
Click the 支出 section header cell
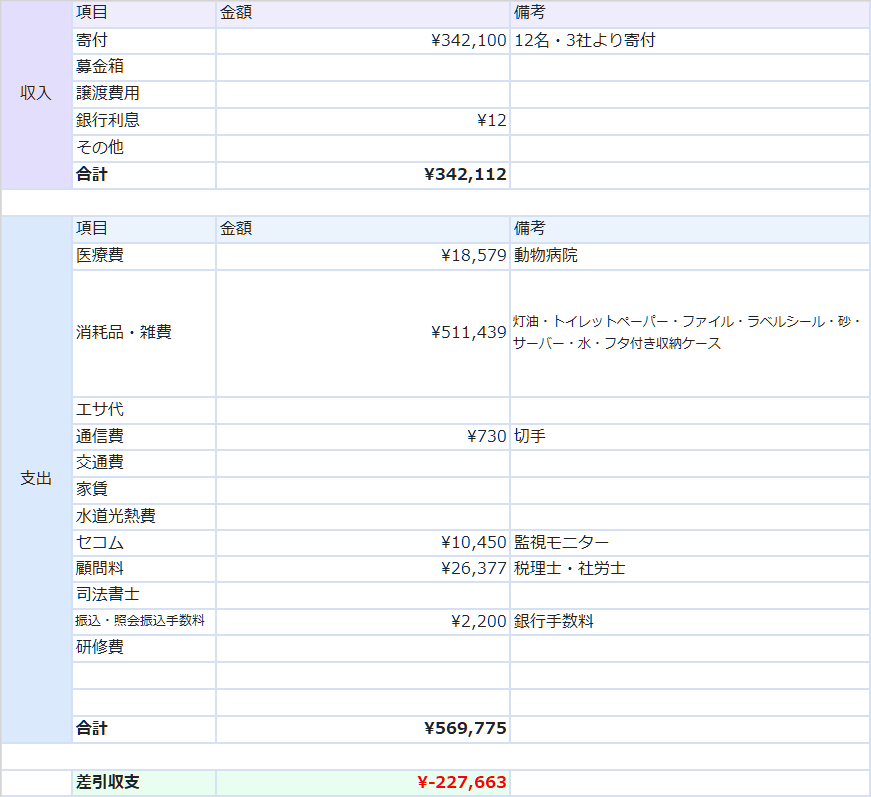tap(36, 479)
